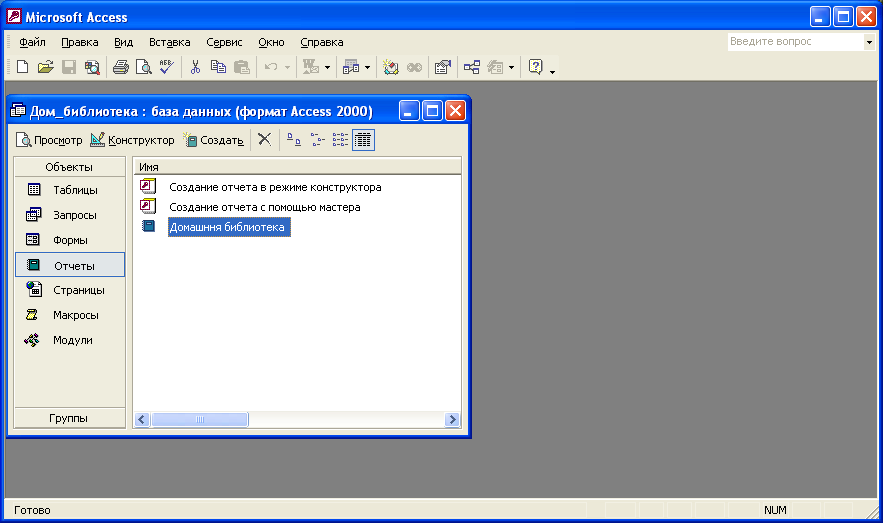Open the Relationships diagram icon
Viewport: 883px width, 523px height.
point(472,67)
